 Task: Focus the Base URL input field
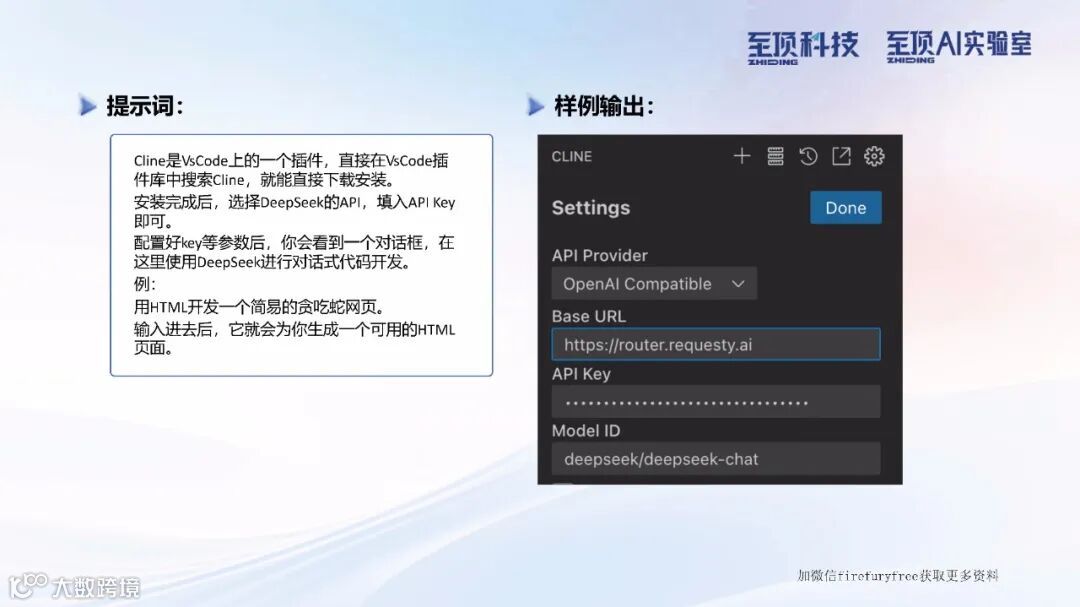pyautogui.click(x=716, y=344)
